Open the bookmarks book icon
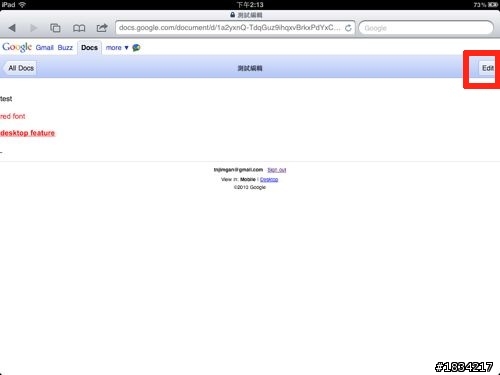500x375 pixels. (x=79, y=28)
